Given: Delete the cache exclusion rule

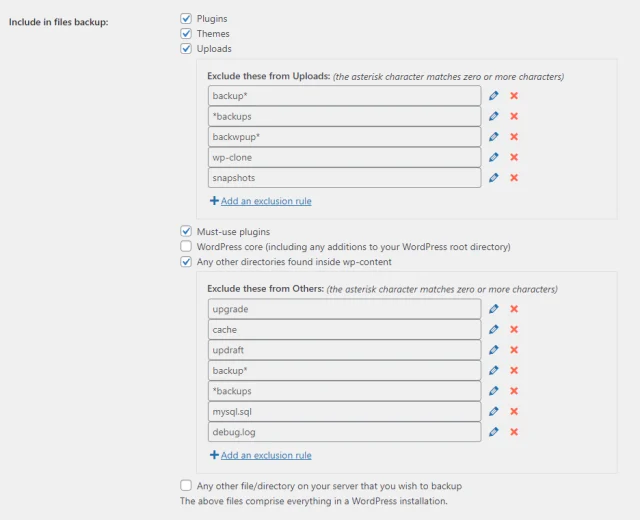Looking at the screenshot, I should 514,329.
